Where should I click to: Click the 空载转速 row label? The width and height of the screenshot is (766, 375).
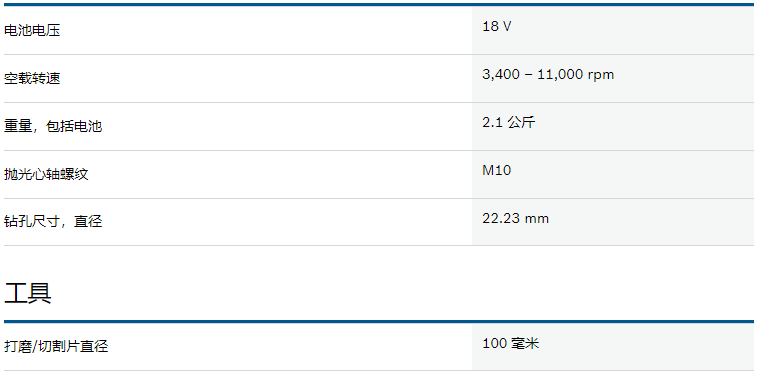pos(32,78)
